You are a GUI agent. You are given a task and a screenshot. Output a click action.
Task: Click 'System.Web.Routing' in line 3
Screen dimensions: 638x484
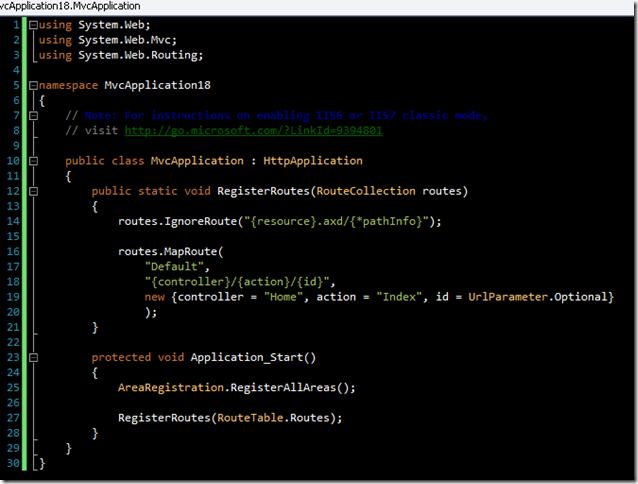[x=138, y=55]
